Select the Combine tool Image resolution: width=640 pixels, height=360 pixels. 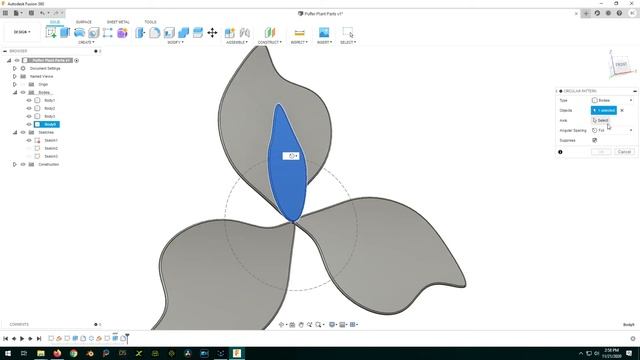coord(184,32)
